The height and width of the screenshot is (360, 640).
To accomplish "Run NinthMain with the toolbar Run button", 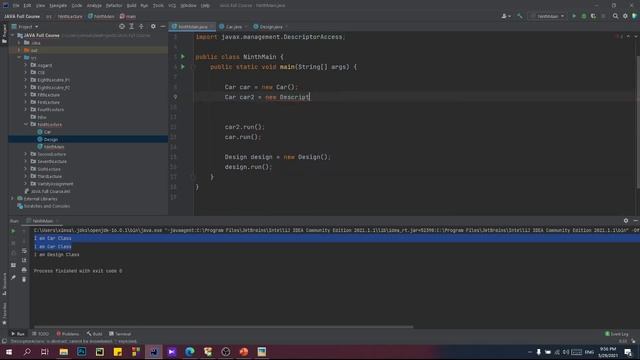I will [574, 16].
